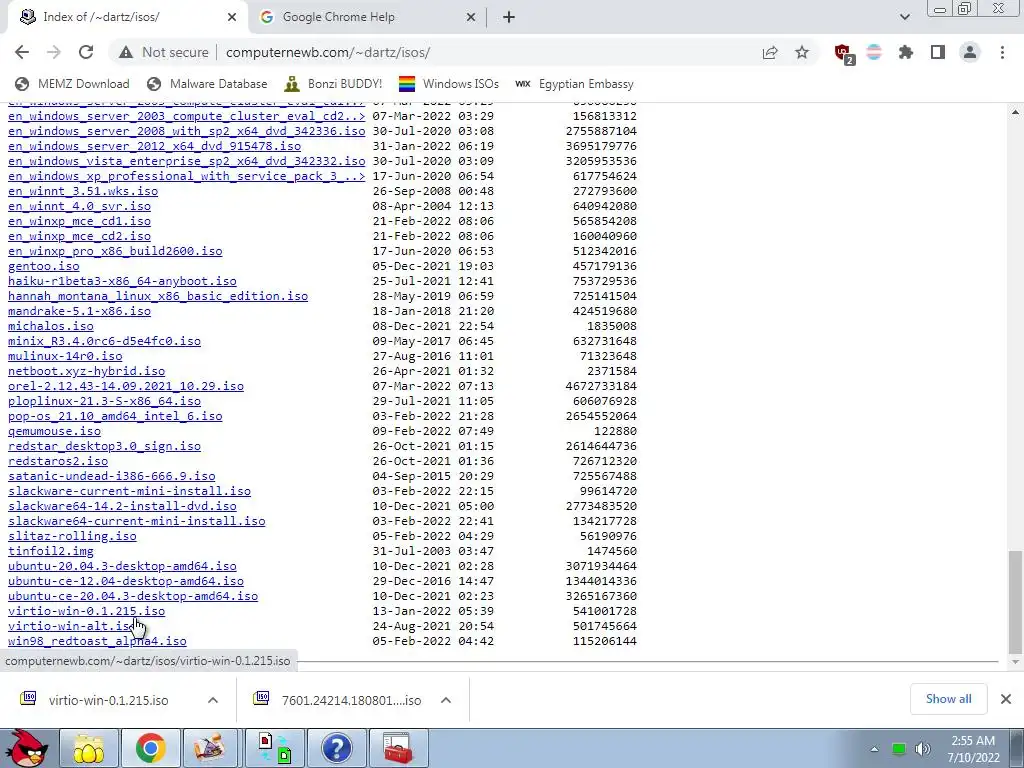Click the Chrome taskbar icon
Viewport: 1024px width, 768px height.
[x=150, y=748]
